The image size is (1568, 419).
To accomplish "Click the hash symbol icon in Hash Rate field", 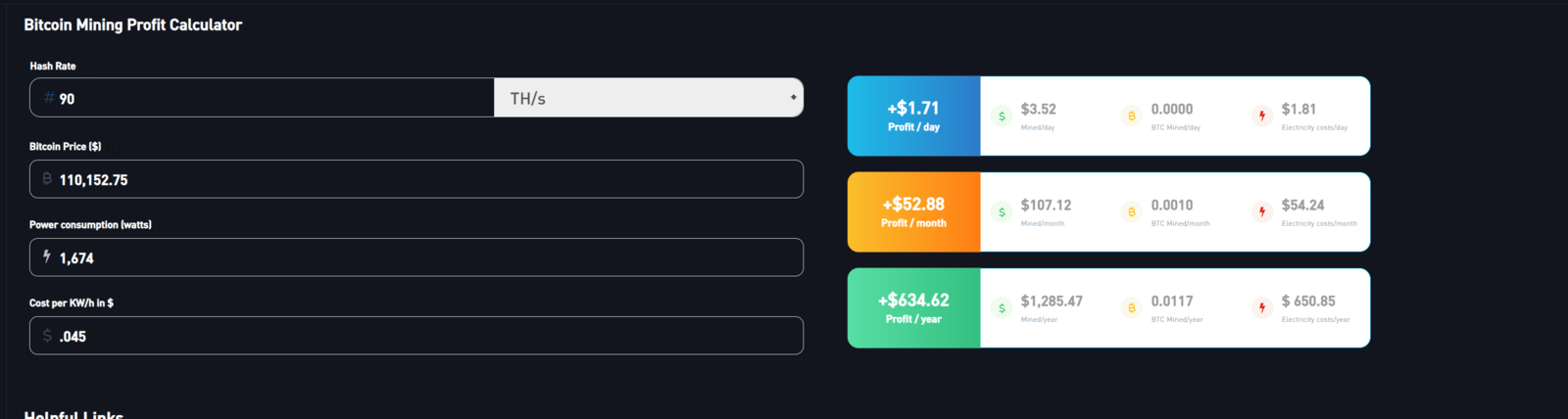I will coord(48,98).
